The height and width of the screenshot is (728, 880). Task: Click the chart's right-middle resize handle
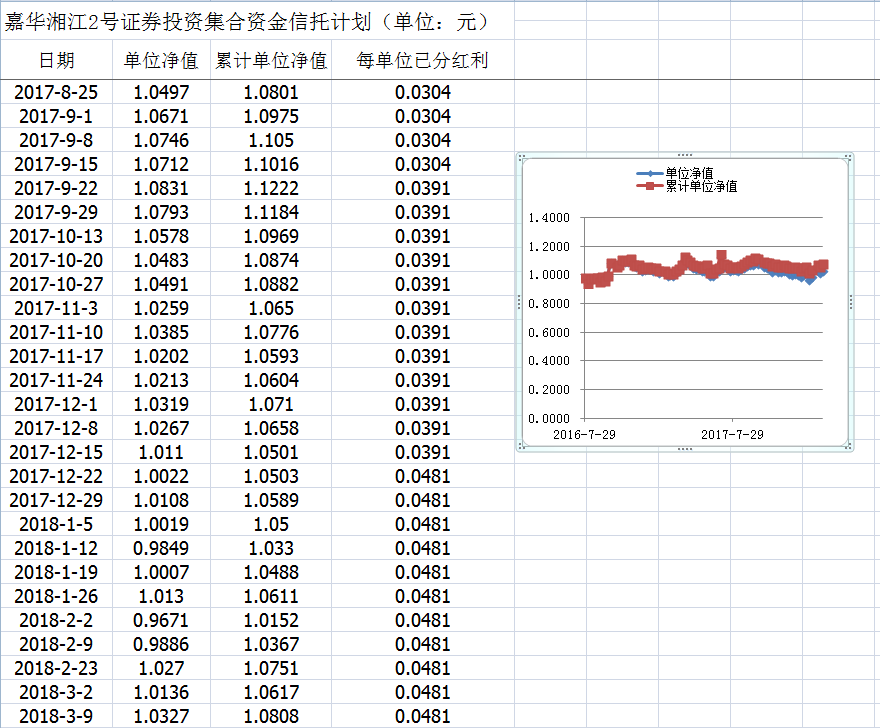click(x=850, y=302)
